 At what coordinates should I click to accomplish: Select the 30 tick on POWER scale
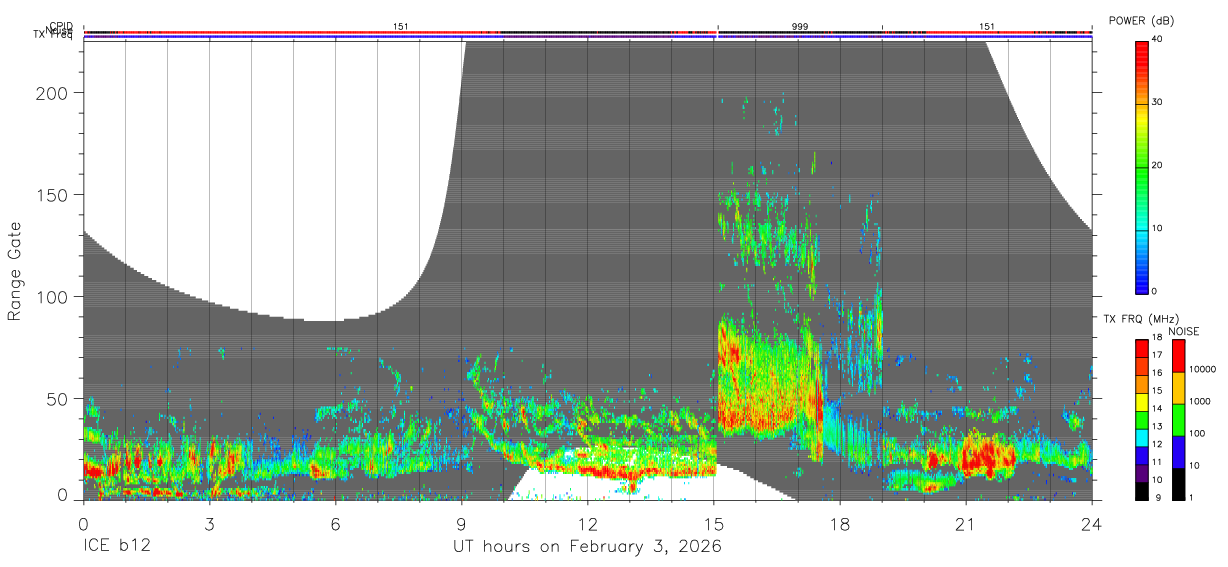(1158, 102)
